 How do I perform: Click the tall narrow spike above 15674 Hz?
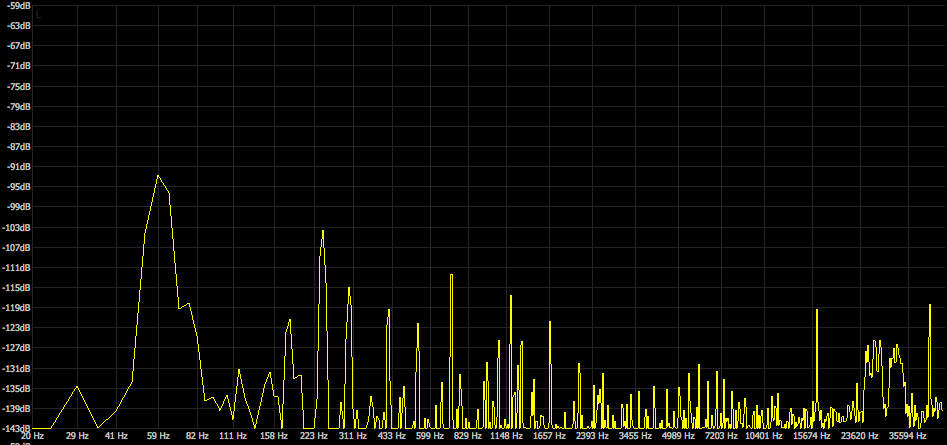click(817, 310)
